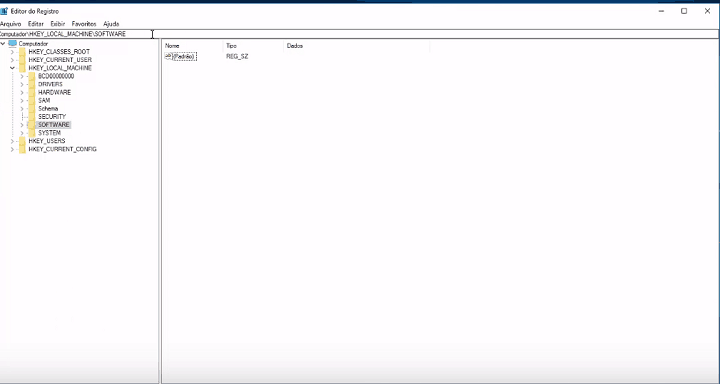Maximize the Editor do Registro window
Viewport: 720px width, 384px height.
(684, 11)
